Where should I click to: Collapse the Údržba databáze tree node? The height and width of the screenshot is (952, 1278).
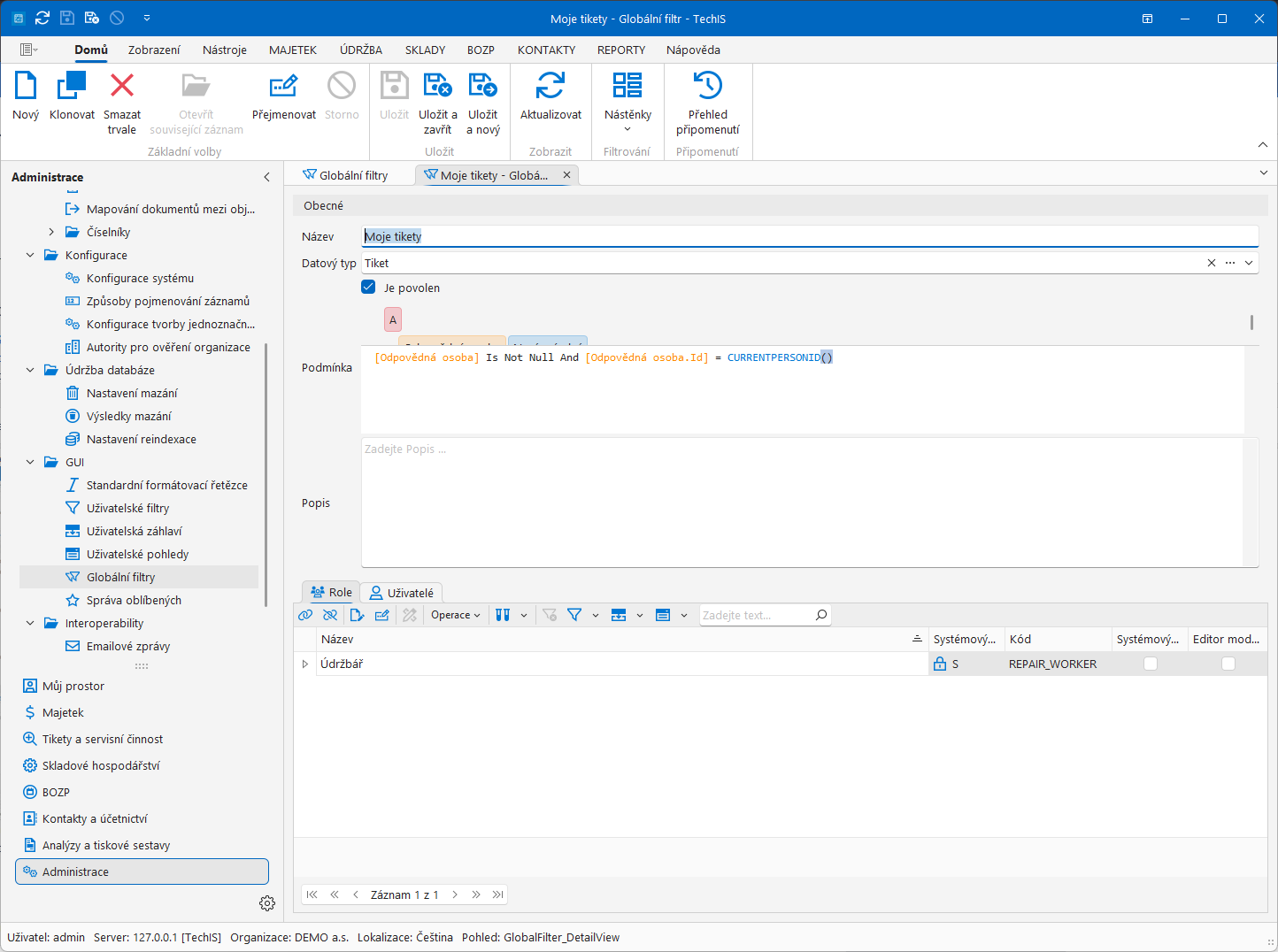[x=30, y=370]
